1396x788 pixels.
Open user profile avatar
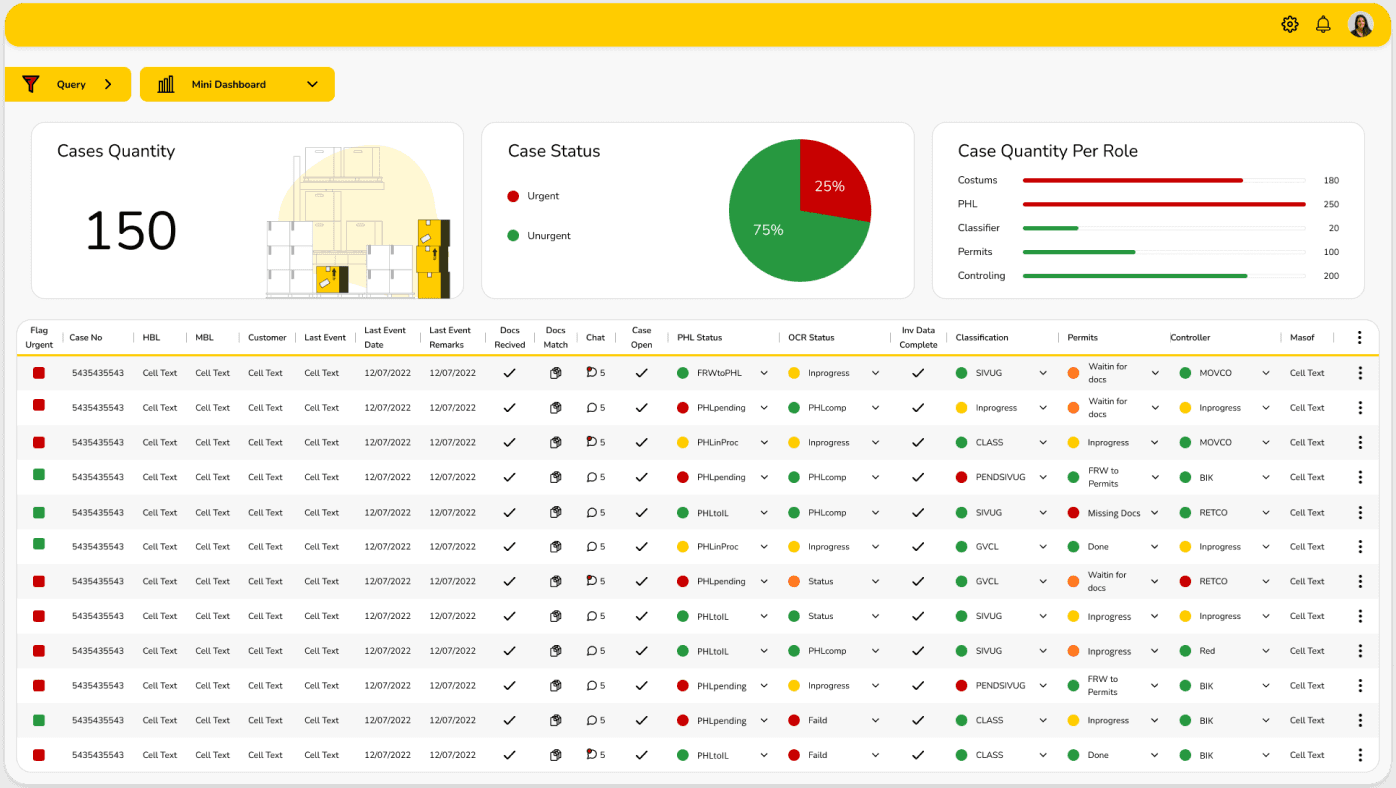tap(1361, 24)
